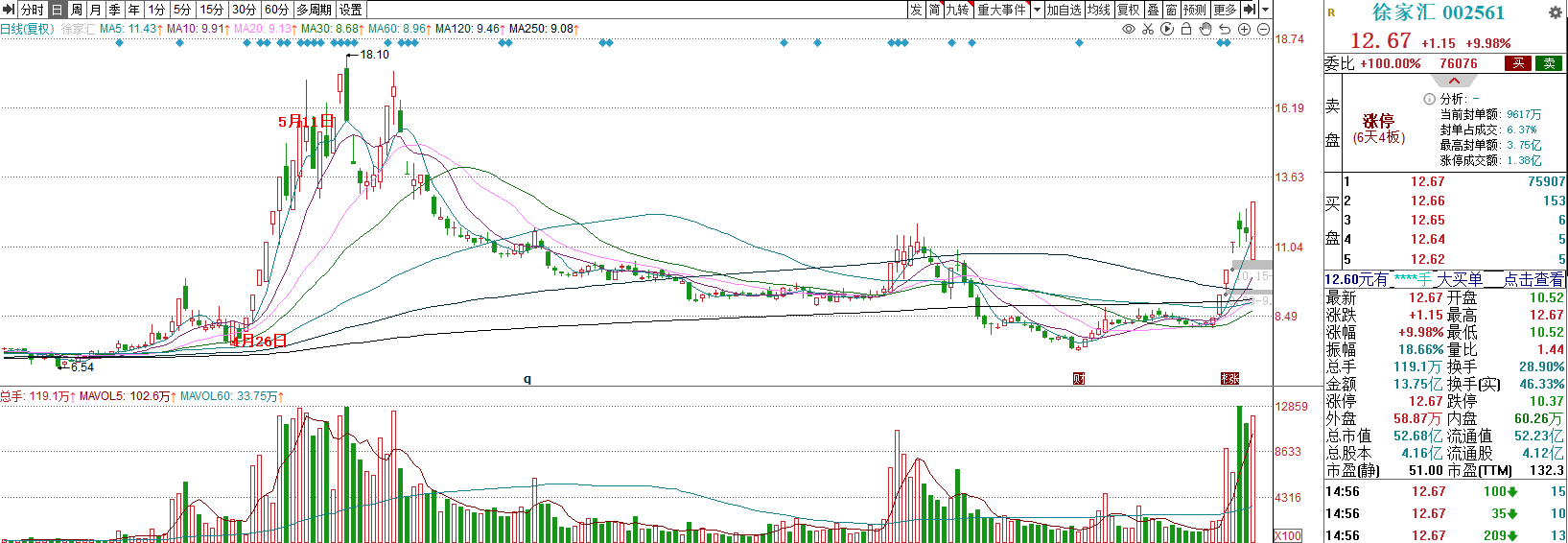Click the info icon beside 分析
Image resolution: width=1568 pixels, height=543 pixels.
[x=1429, y=99]
